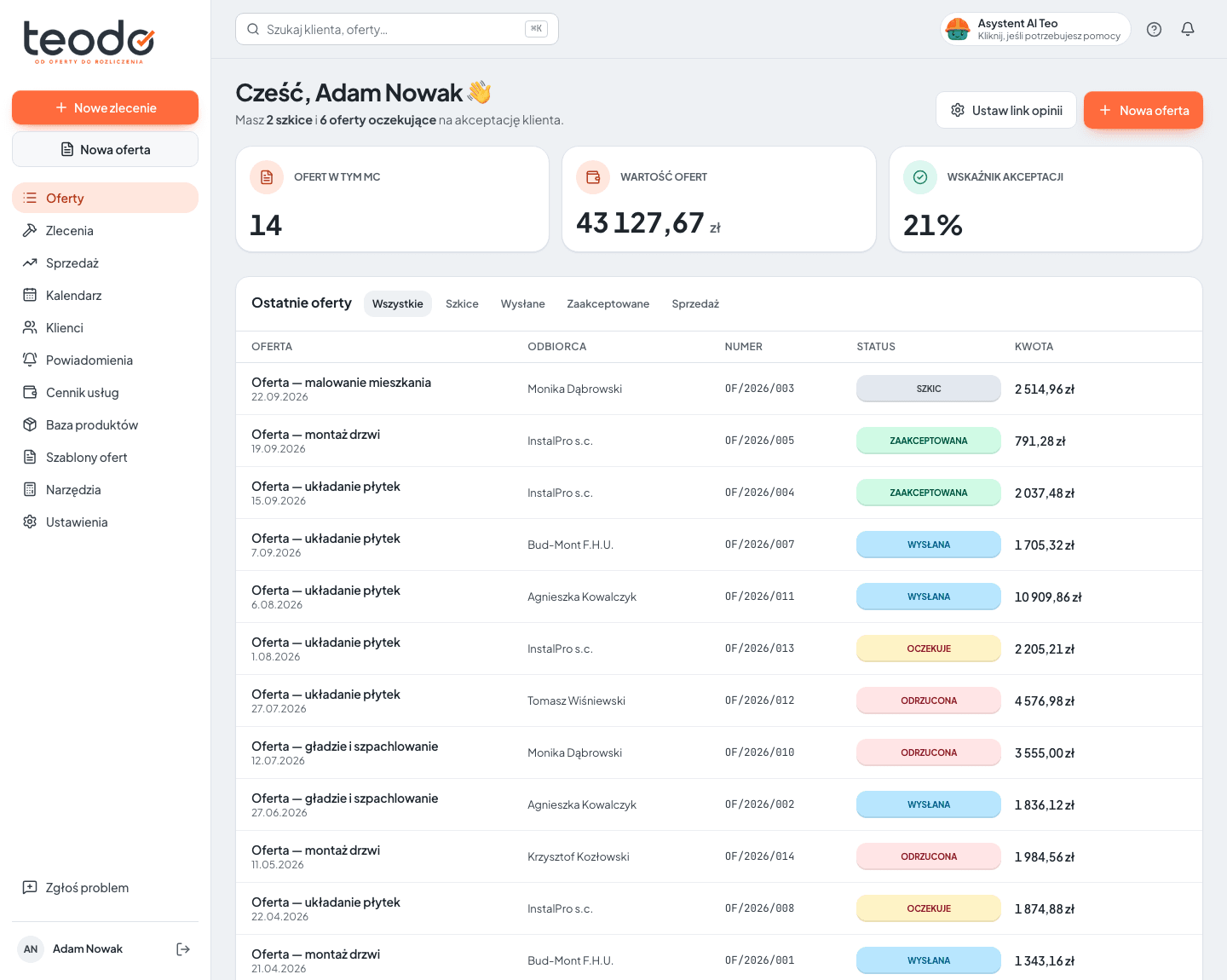Viewport: 1227px width, 980px height.
Task: Open notifications bell icon in header
Action: [1188, 29]
